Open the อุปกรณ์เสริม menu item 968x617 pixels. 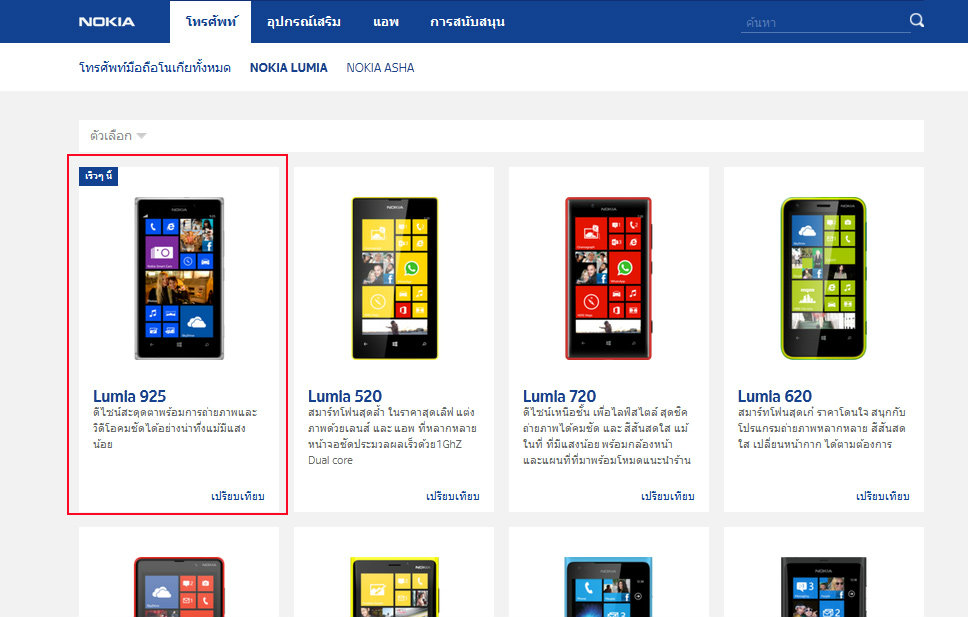coord(304,22)
